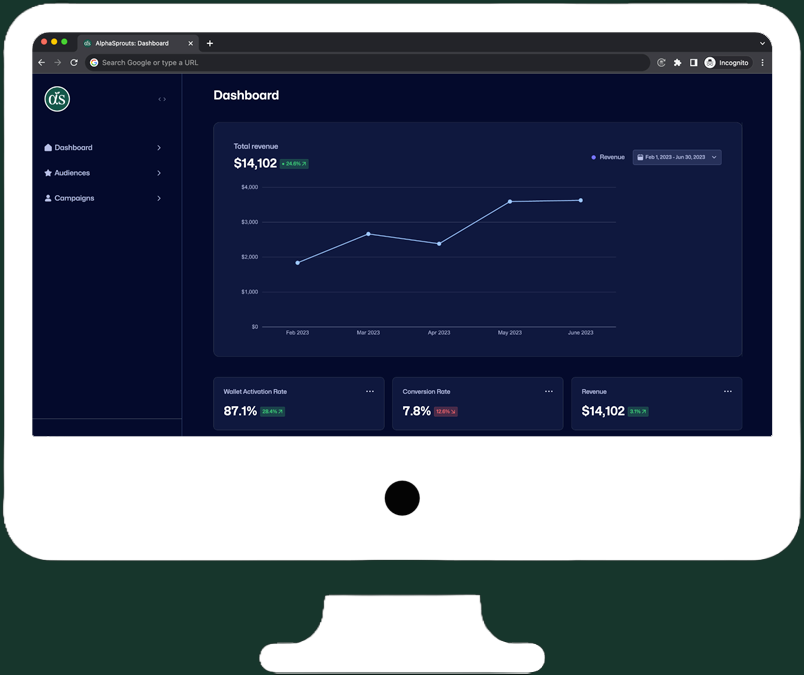
Task: Open the browser extensions puzzle icon
Action: [677, 63]
